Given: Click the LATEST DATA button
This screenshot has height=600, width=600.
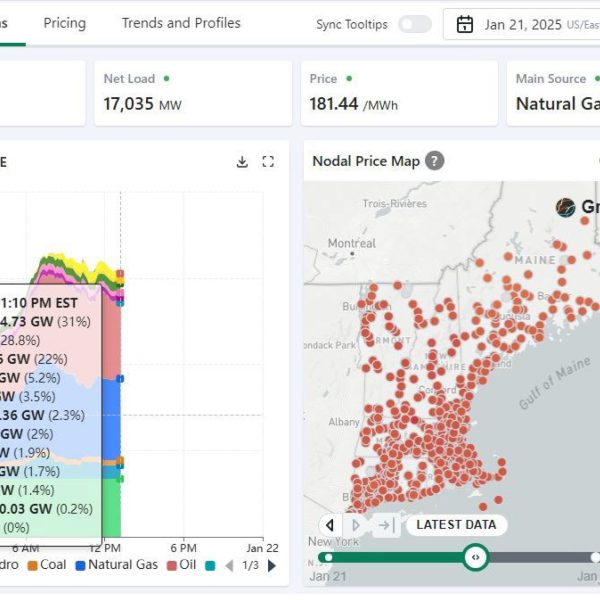Looking at the screenshot, I should coord(456,525).
